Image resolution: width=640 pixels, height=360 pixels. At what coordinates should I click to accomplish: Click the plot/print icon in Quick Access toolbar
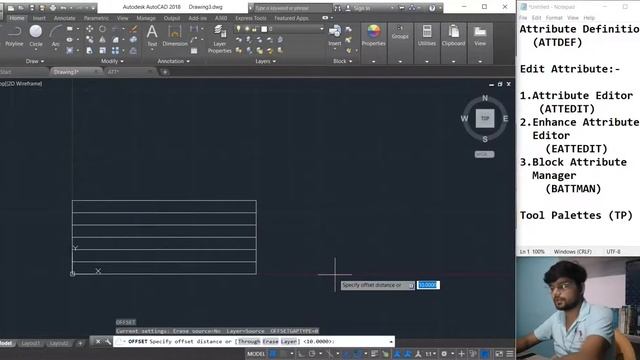(x=53, y=8)
